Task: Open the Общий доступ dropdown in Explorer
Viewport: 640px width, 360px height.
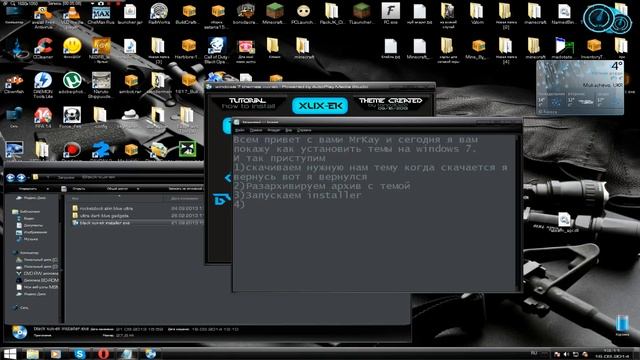Action: [122, 189]
